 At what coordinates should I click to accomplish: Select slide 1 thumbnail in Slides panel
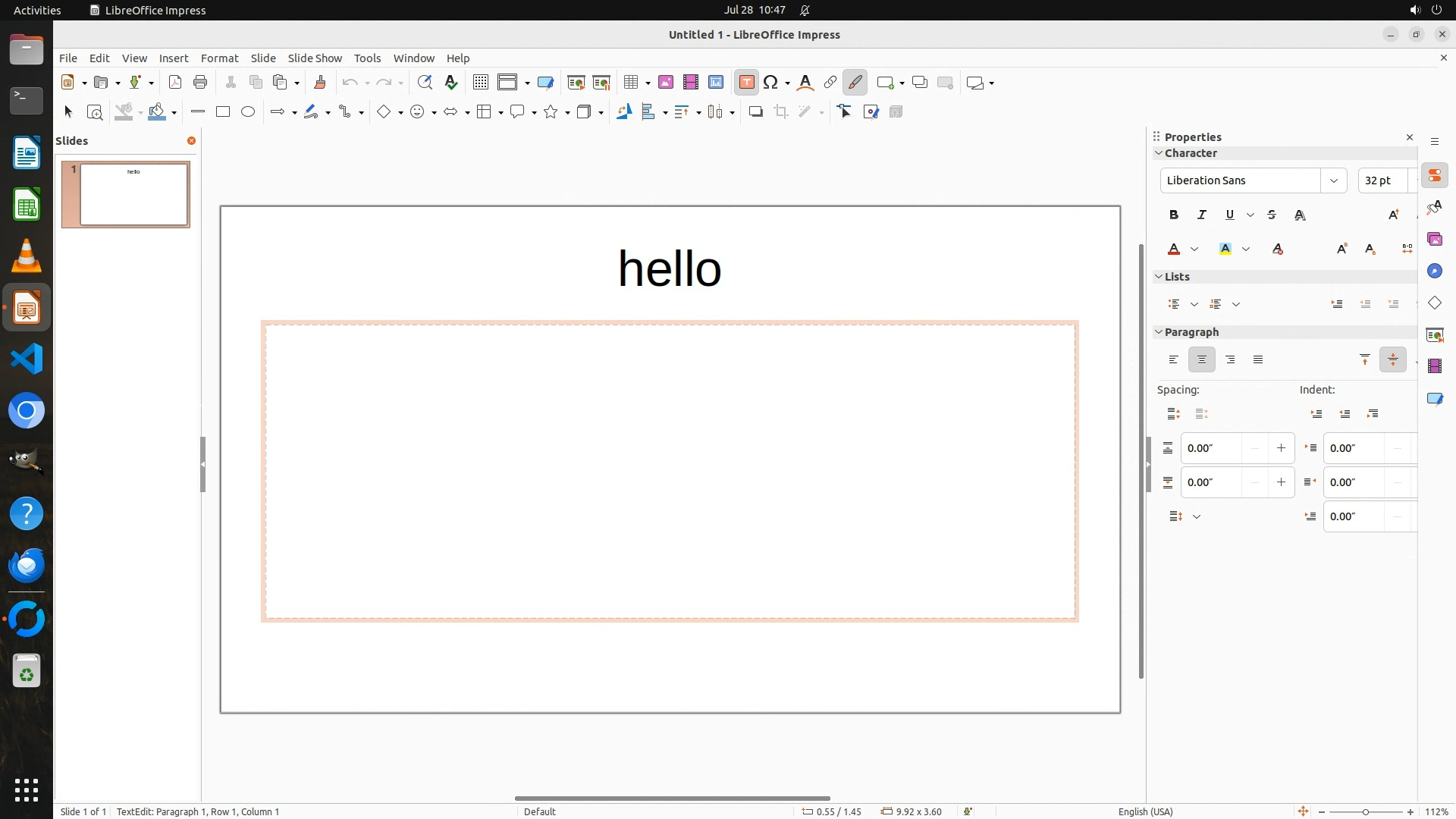click(133, 195)
